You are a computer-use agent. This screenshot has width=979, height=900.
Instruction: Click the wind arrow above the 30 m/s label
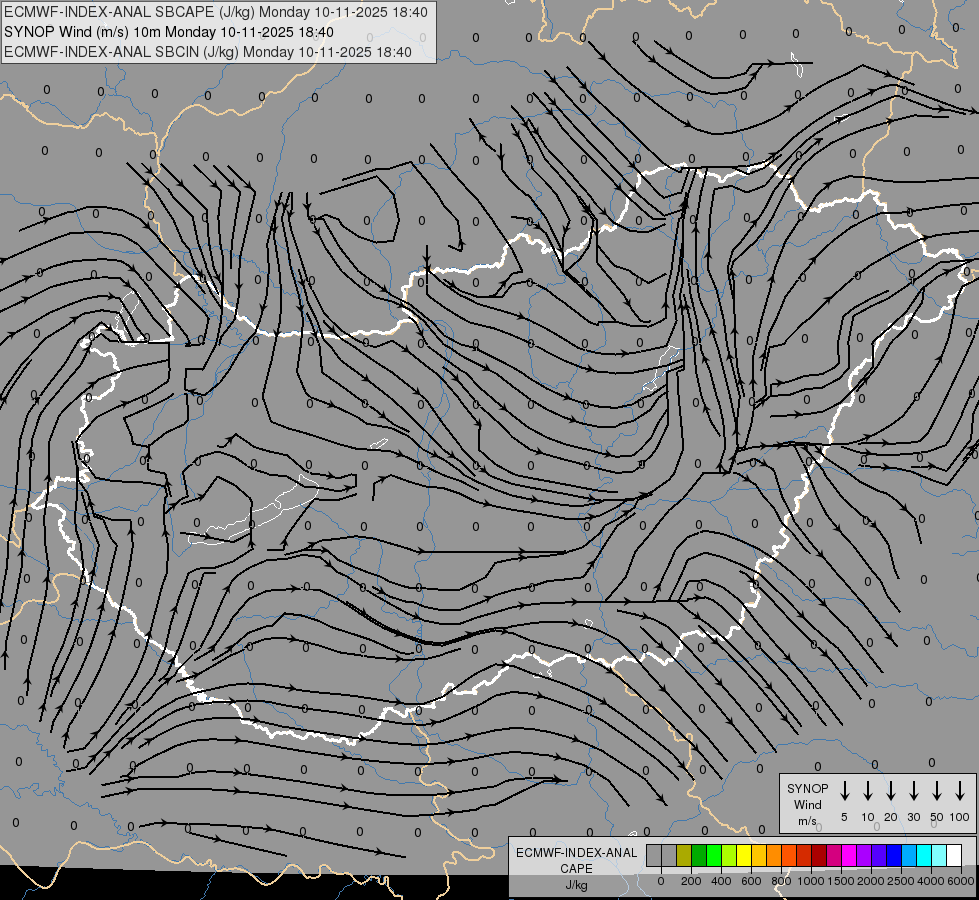pyautogui.click(x=913, y=790)
